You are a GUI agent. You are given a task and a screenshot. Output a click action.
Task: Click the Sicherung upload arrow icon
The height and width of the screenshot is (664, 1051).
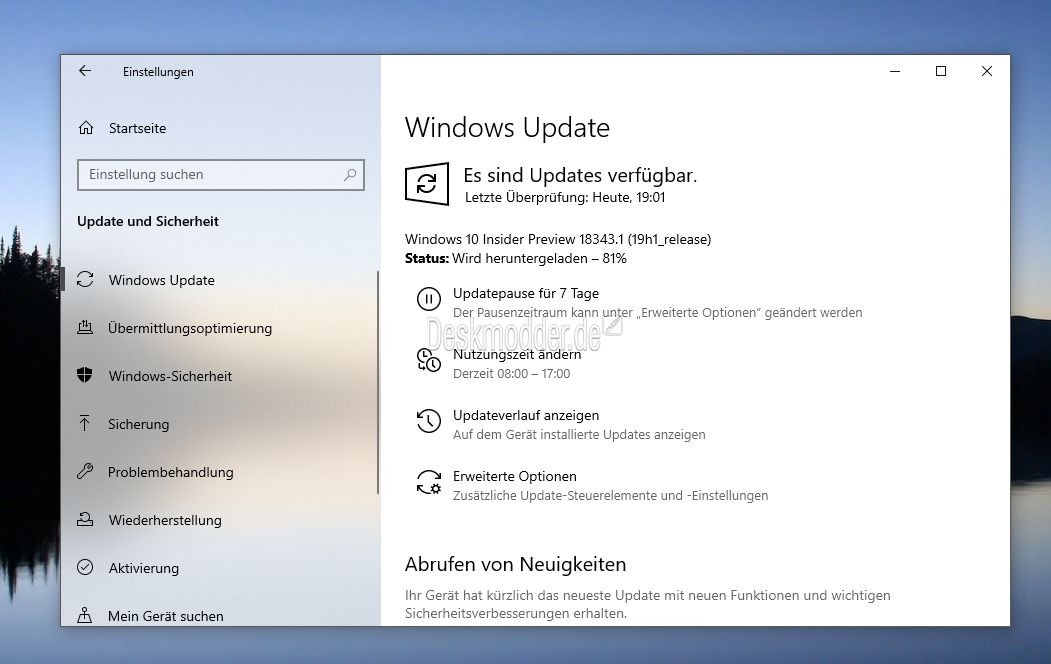click(84, 423)
